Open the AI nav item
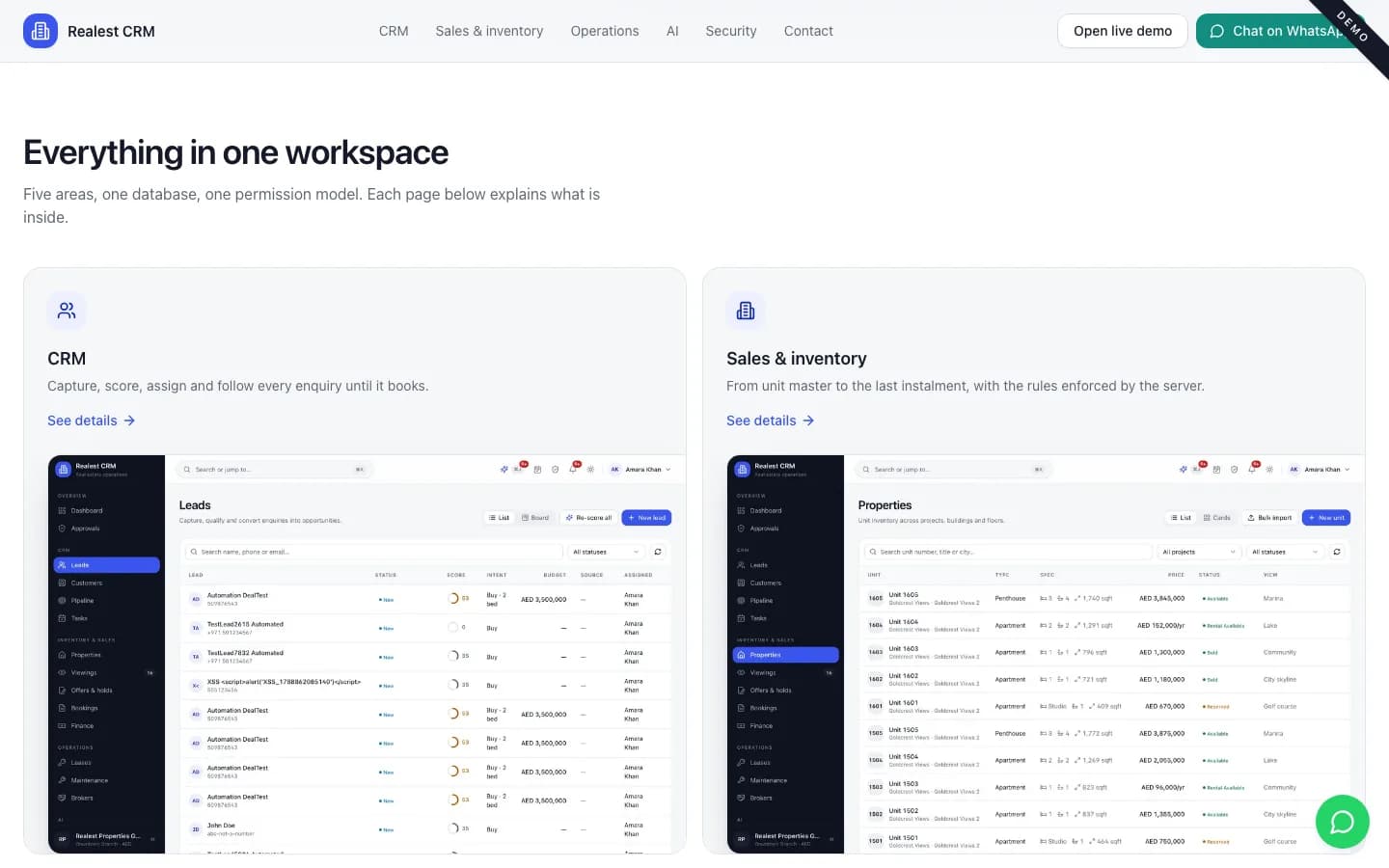The width and height of the screenshot is (1389, 868). (672, 31)
